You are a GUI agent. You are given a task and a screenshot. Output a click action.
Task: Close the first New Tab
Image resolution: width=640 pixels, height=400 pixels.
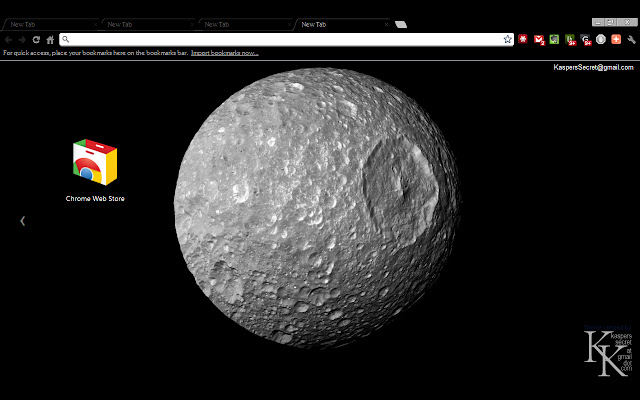coord(95,24)
